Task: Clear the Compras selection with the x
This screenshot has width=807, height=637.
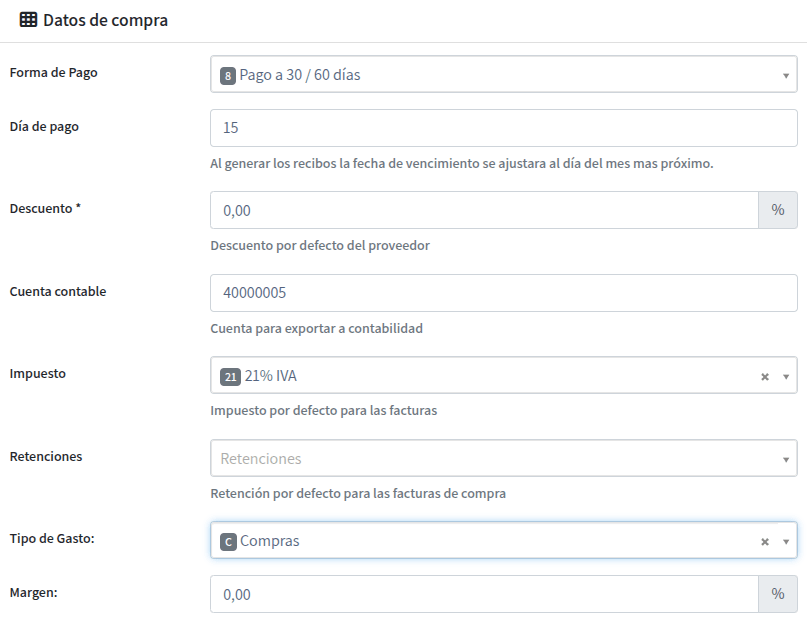Action: [765, 542]
